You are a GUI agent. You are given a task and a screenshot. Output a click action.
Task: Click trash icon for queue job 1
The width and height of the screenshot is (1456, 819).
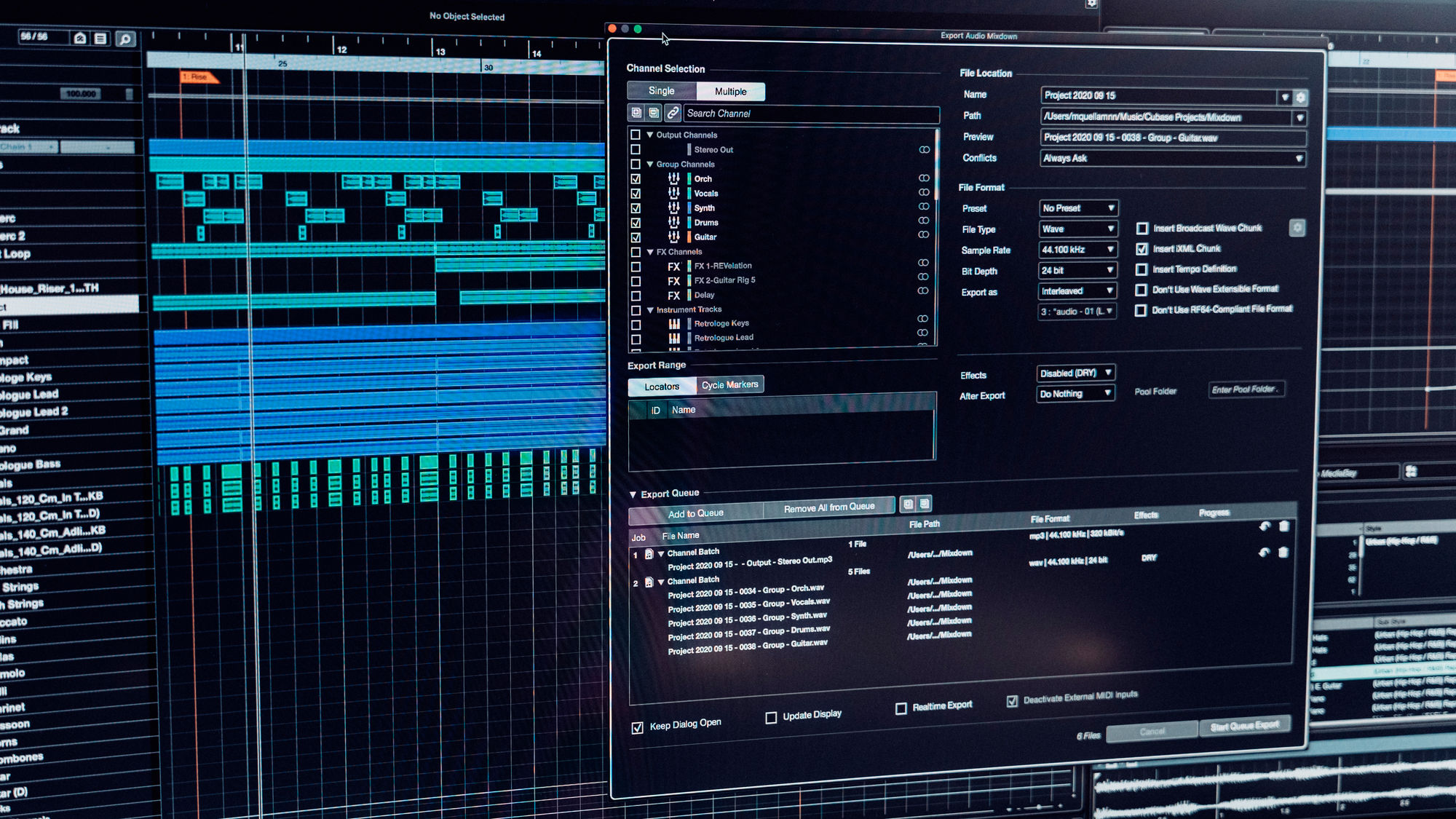1284,526
